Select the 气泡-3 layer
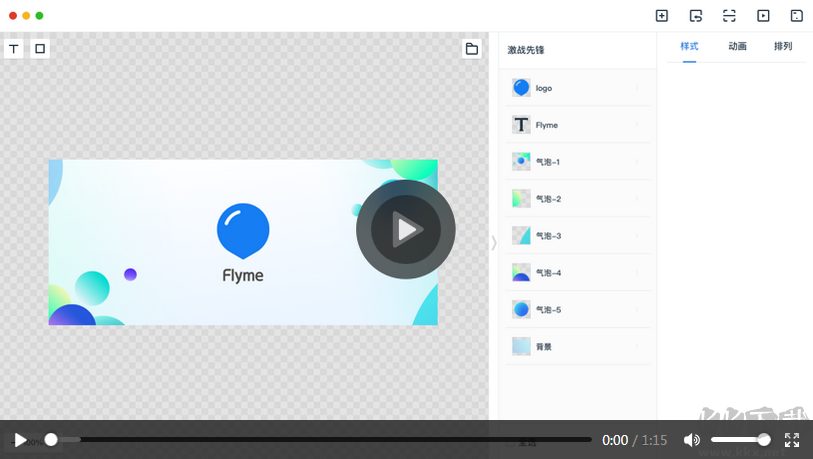Image resolution: width=813 pixels, height=459 pixels. click(578, 235)
